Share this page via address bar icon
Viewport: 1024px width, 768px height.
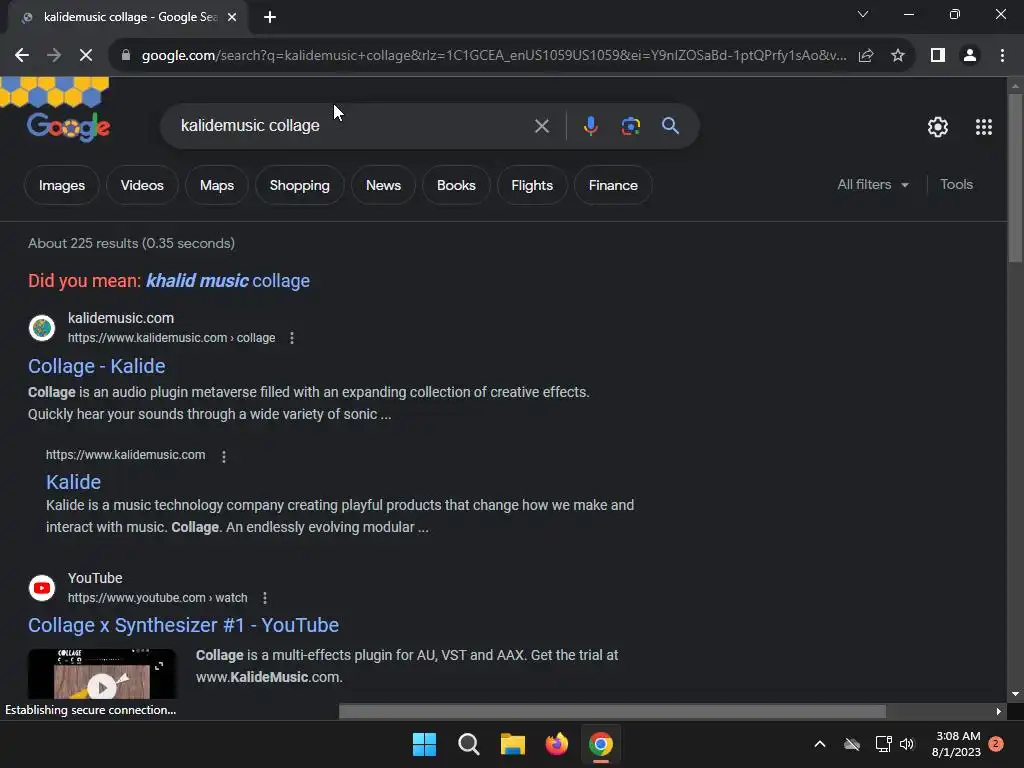(866, 56)
